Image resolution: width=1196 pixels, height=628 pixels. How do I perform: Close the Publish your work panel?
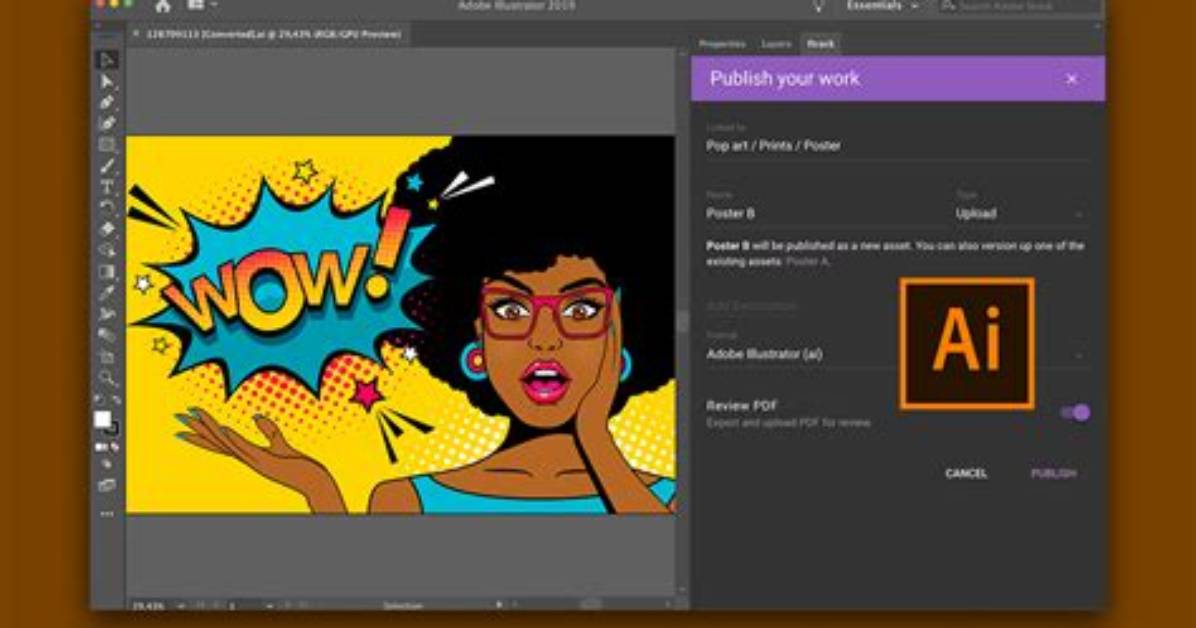1072,79
